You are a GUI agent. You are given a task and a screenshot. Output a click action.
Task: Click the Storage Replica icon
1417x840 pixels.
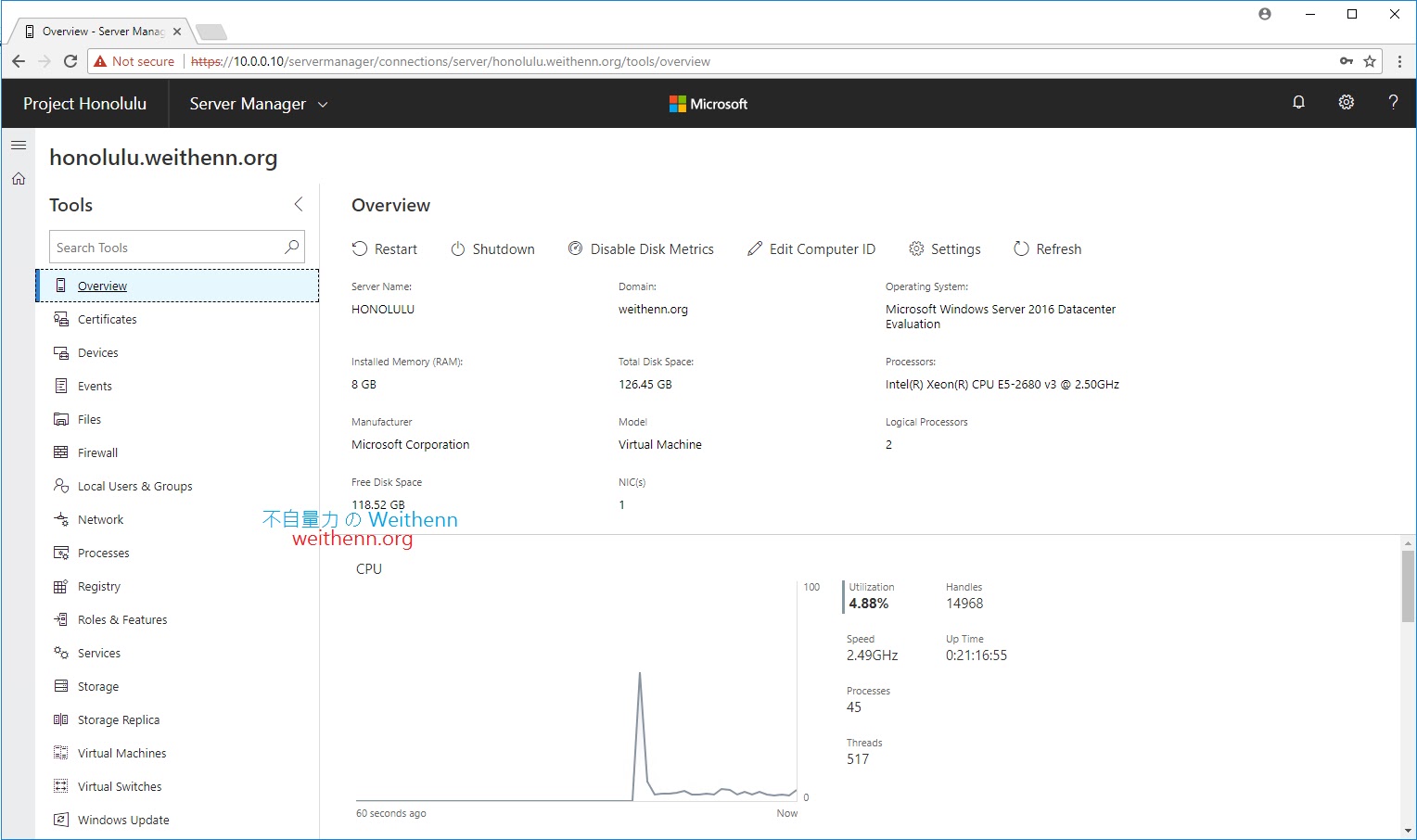[61, 719]
